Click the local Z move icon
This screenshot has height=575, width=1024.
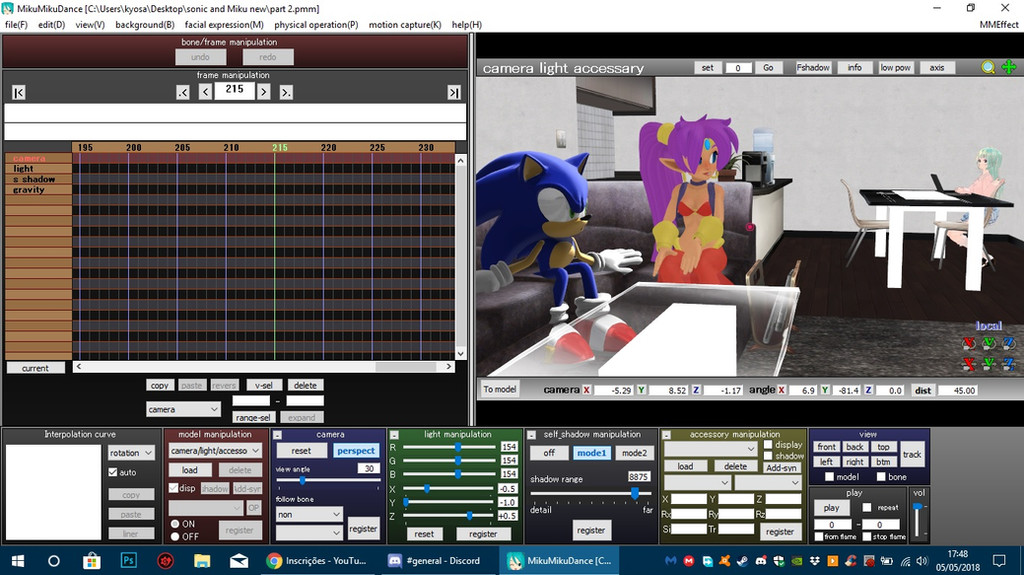tap(1009, 363)
